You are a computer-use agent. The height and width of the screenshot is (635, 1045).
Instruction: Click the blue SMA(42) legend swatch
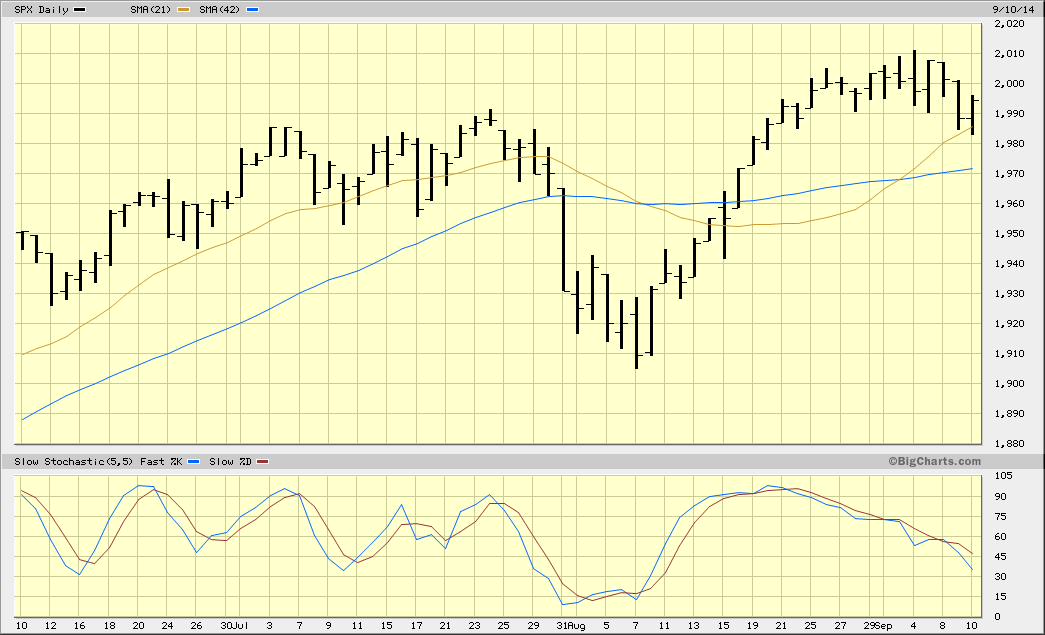[x=253, y=10]
